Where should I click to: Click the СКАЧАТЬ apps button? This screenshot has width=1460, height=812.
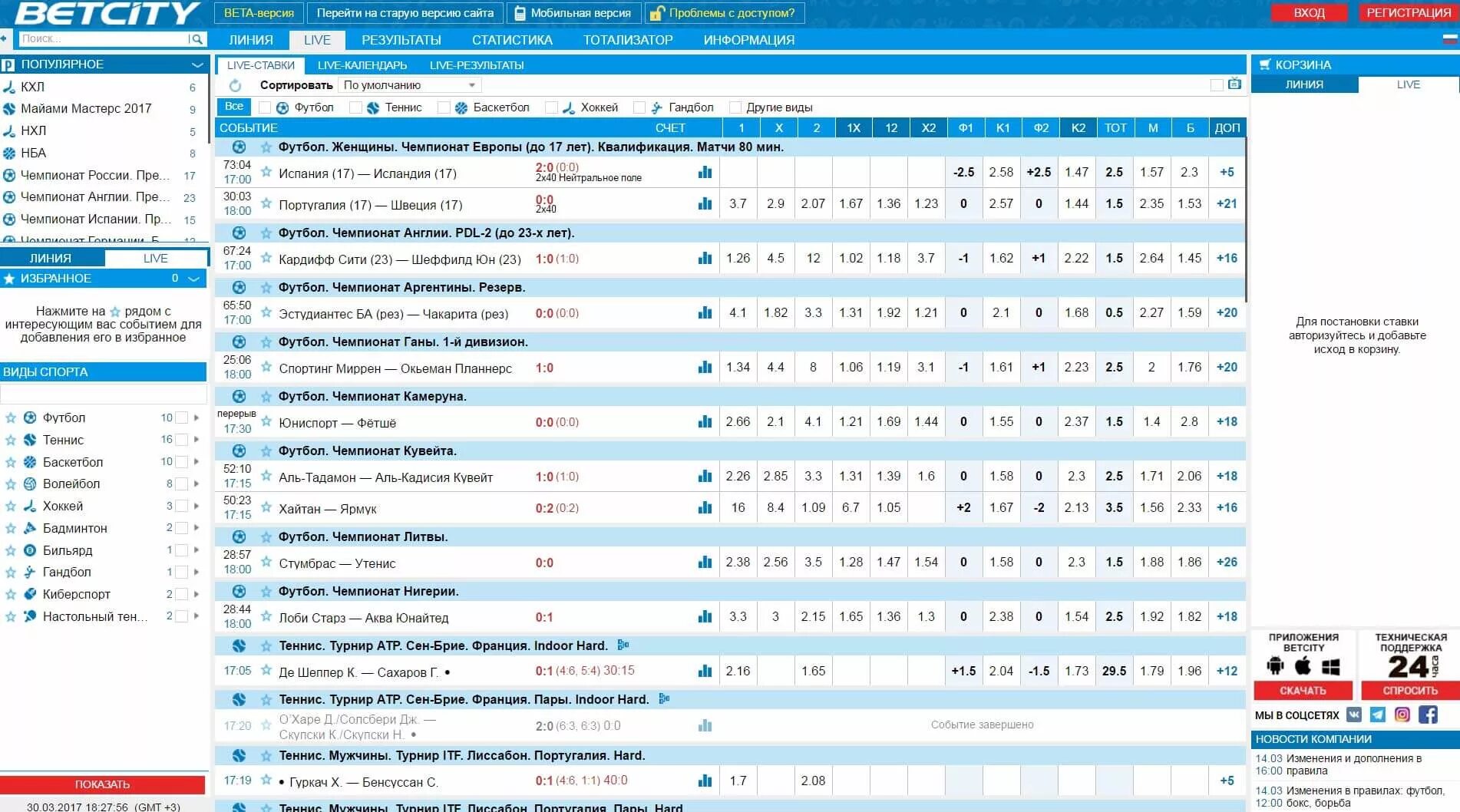click(x=1303, y=691)
